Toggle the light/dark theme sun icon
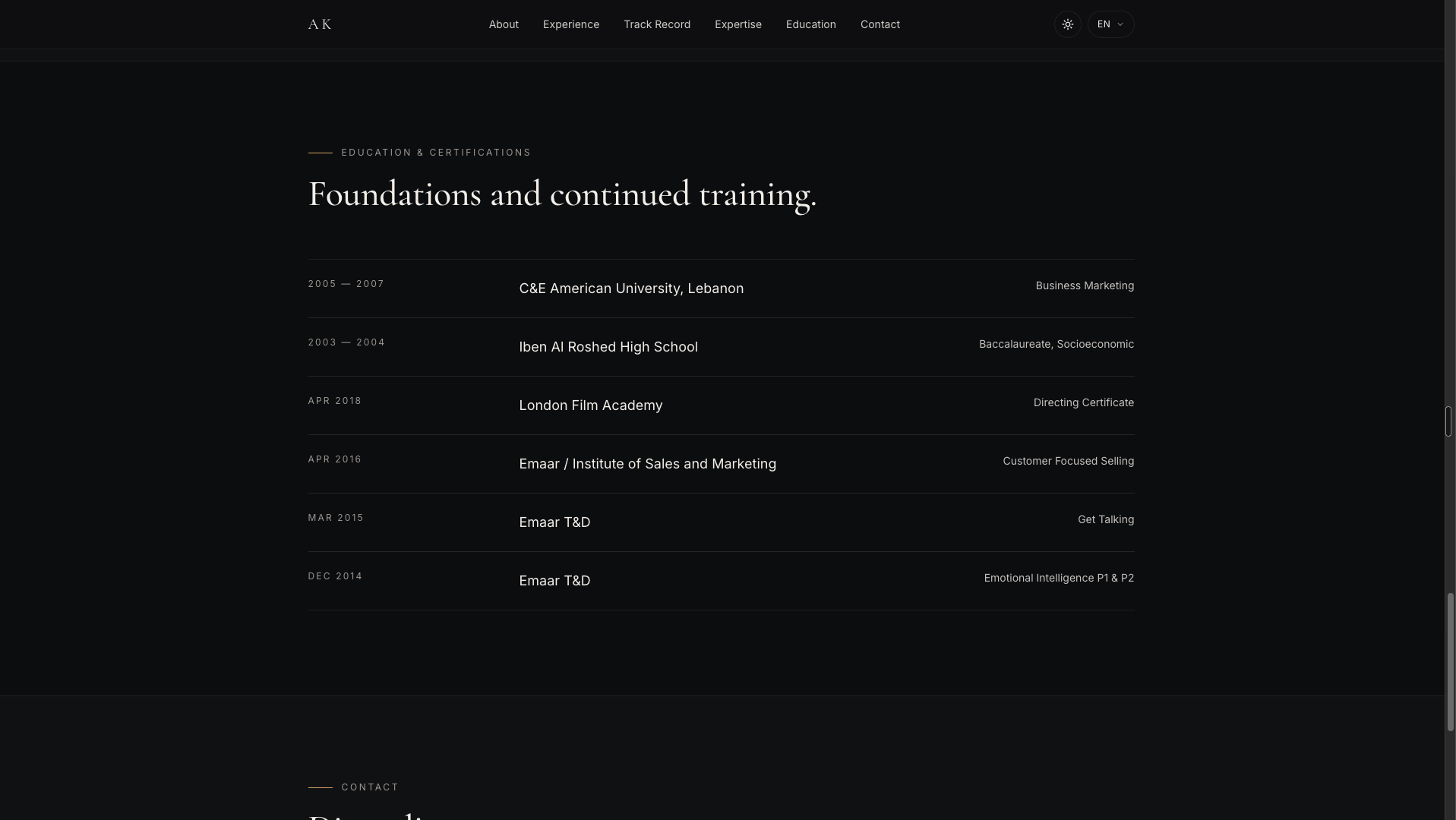The image size is (1456, 820). click(x=1067, y=24)
